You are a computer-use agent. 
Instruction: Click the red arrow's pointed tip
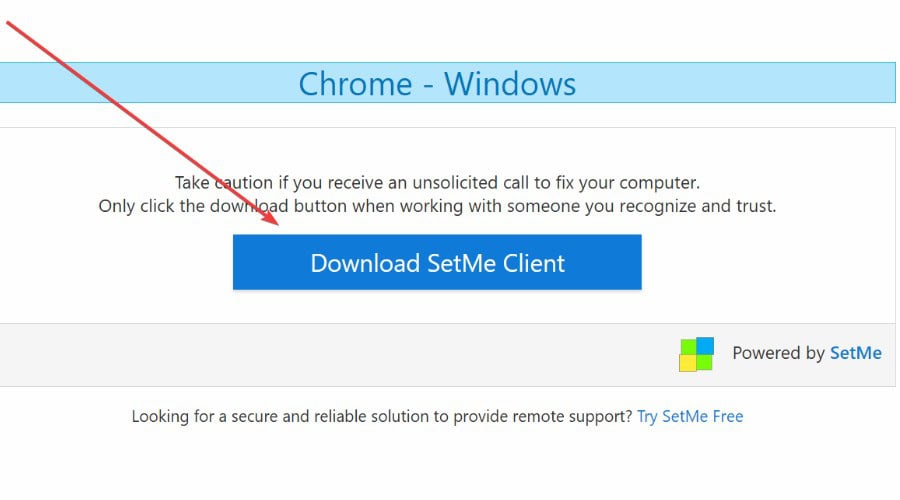coord(276,223)
